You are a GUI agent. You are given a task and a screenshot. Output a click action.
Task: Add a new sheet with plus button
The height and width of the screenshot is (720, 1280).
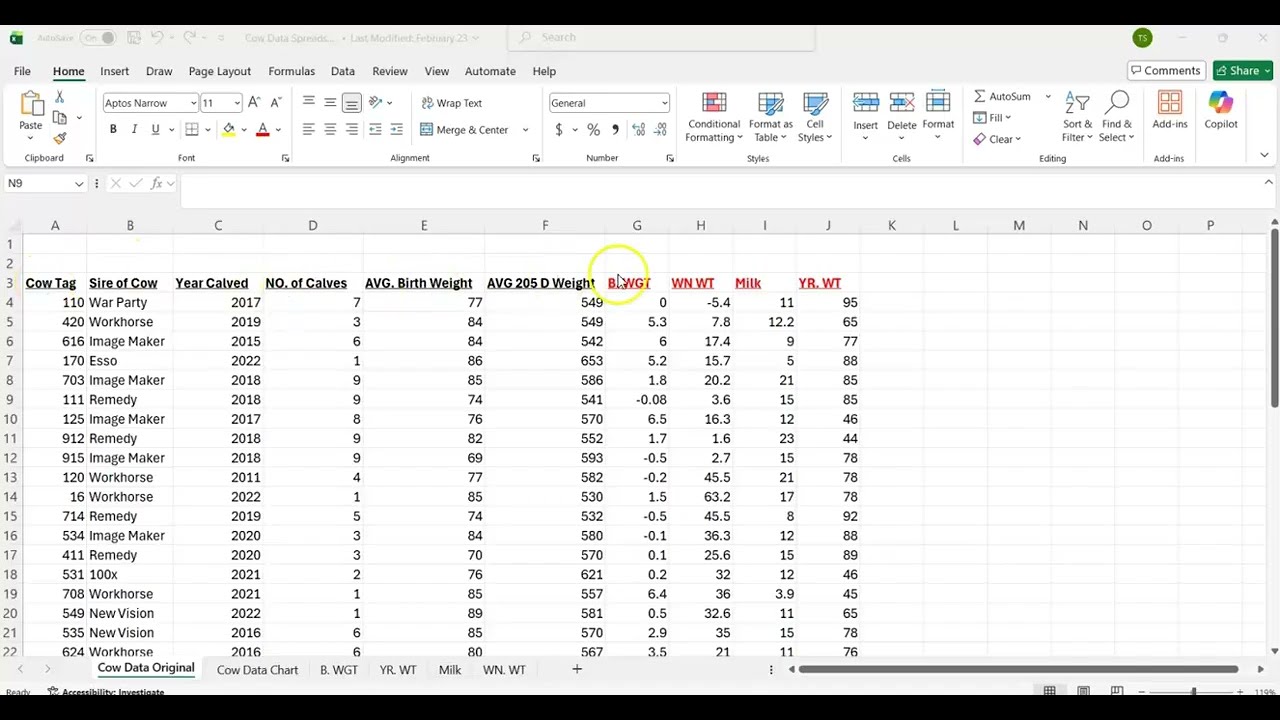click(x=577, y=669)
